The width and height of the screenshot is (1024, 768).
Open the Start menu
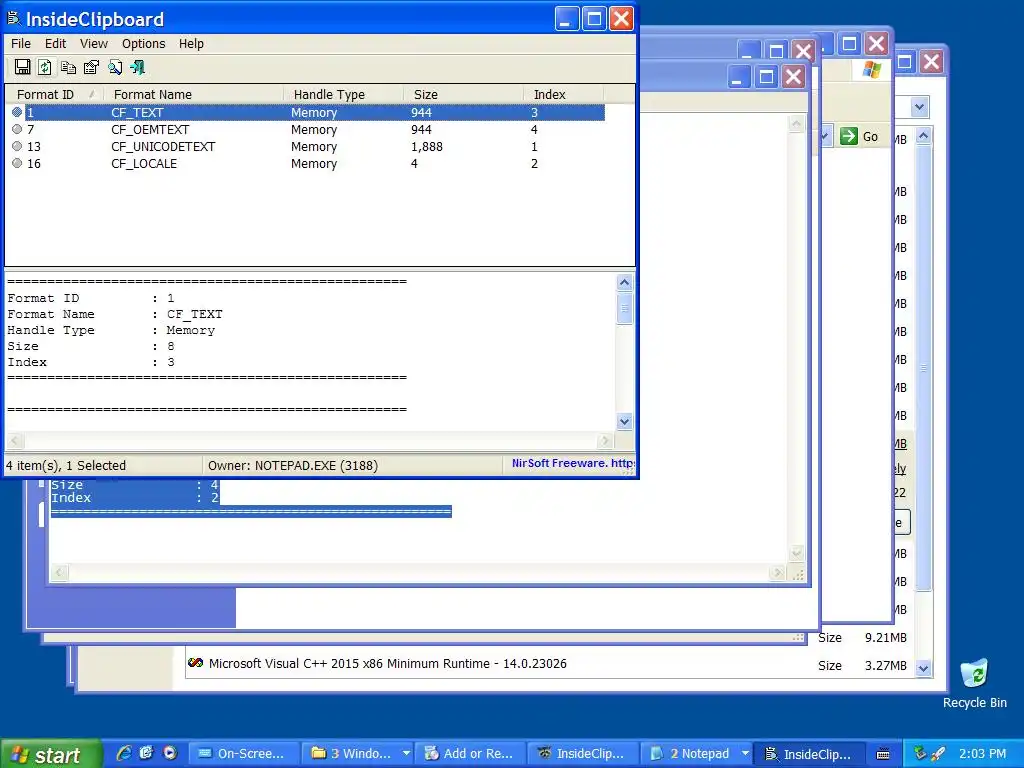(x=51, y=754)
